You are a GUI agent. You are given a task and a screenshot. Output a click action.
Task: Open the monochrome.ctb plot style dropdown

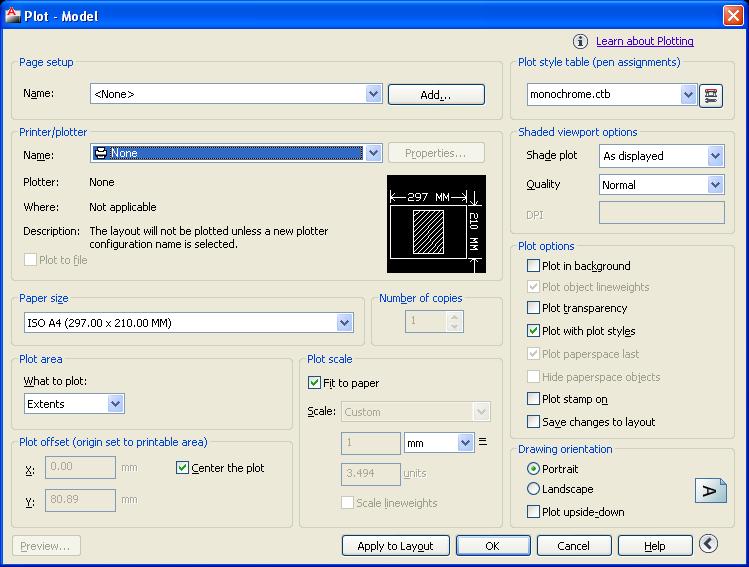tap(688, 95)
